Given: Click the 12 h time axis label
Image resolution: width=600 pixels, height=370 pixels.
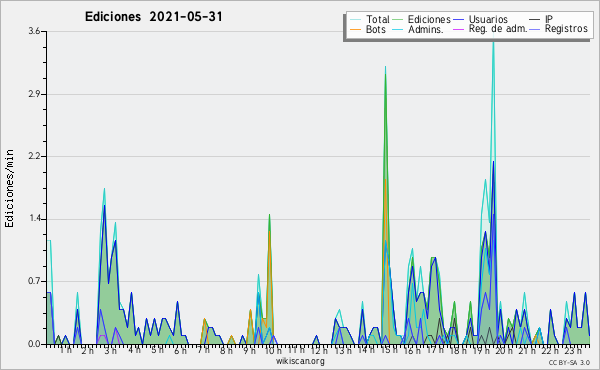Looking at the screenshot, I should [x=319, y=350].
